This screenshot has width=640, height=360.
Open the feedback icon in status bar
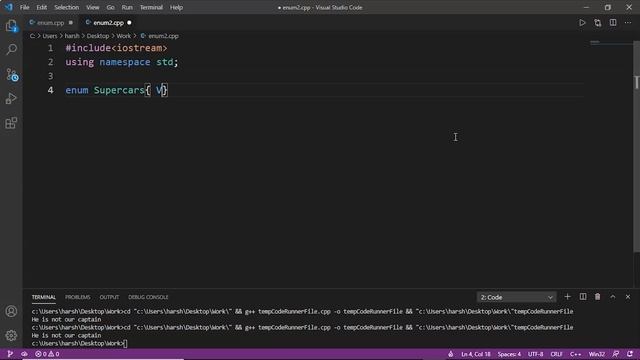[616, 354]
